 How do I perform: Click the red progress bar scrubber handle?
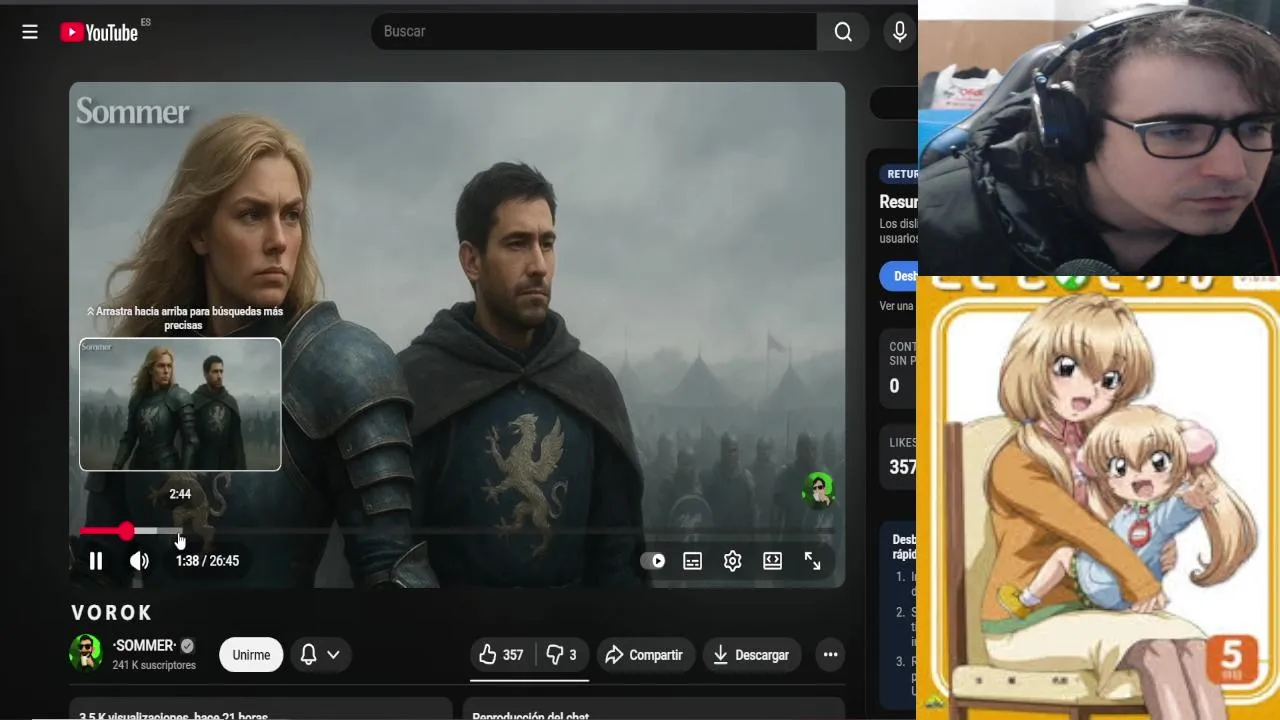tap(126, 531)
